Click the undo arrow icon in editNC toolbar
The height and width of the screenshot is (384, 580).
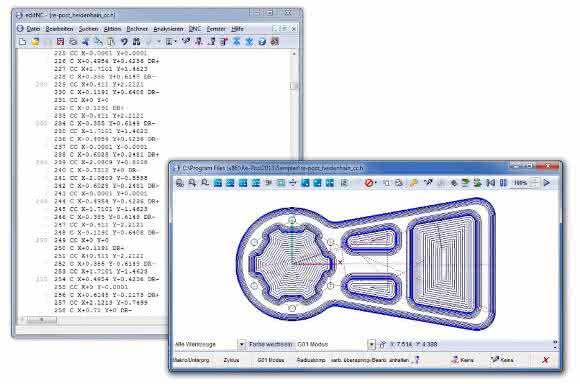(x=124, y=41)
